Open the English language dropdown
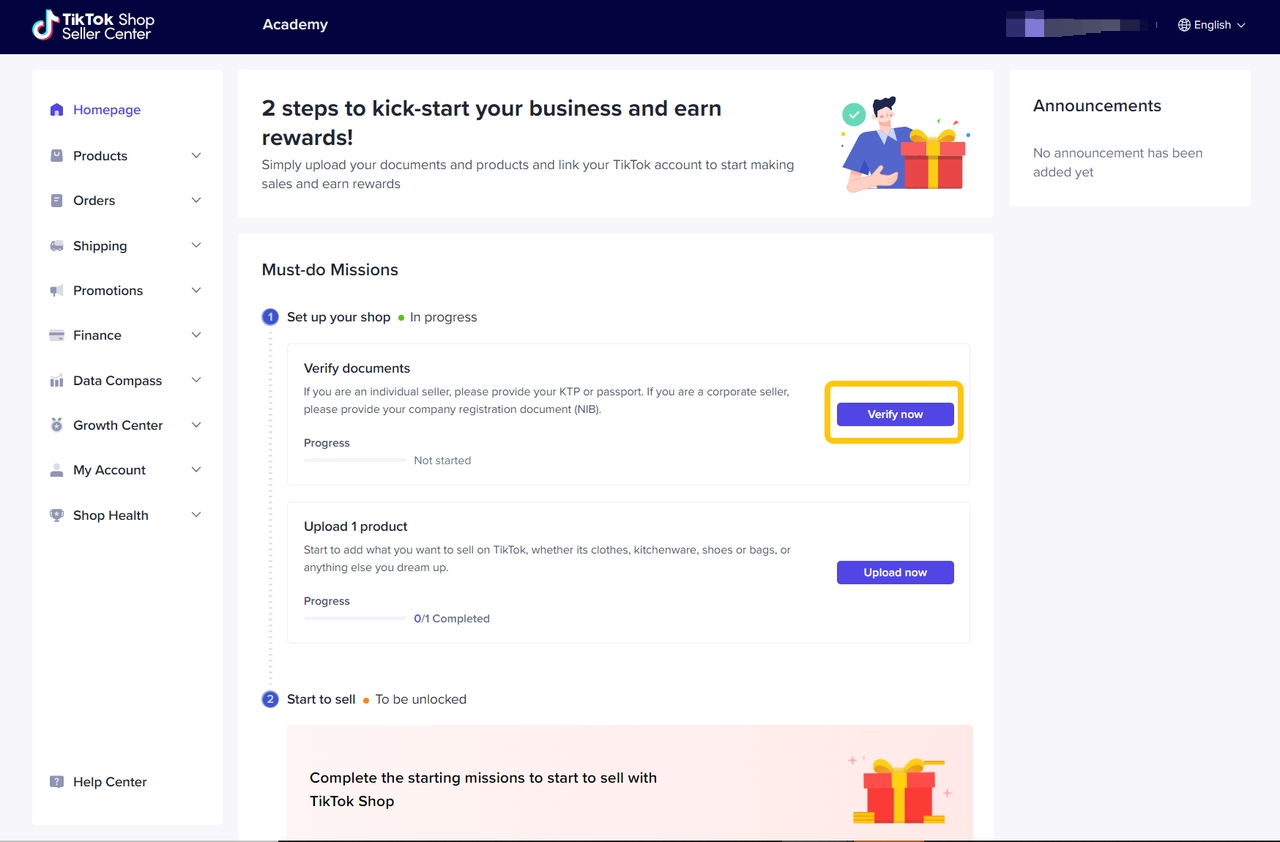Image resolution: width=1280 pixels, height=842 pixels. pyautogui.click(x=1212, y=25)
